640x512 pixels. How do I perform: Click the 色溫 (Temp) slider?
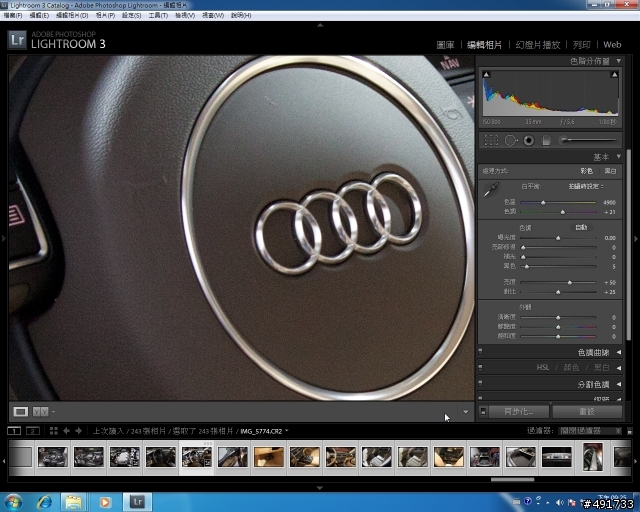558,202
